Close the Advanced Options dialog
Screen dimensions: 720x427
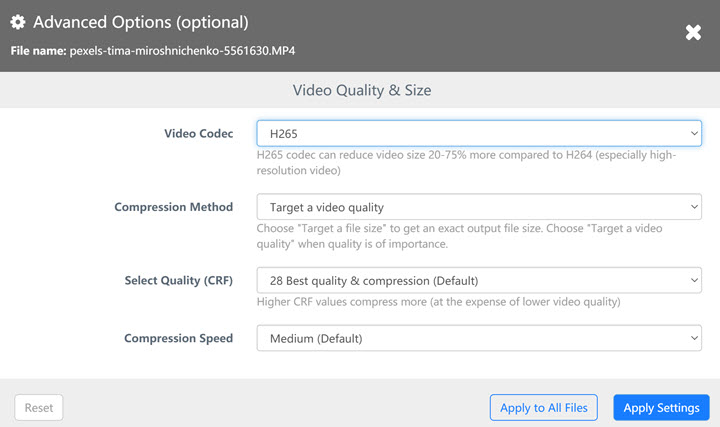pos(693,33)
